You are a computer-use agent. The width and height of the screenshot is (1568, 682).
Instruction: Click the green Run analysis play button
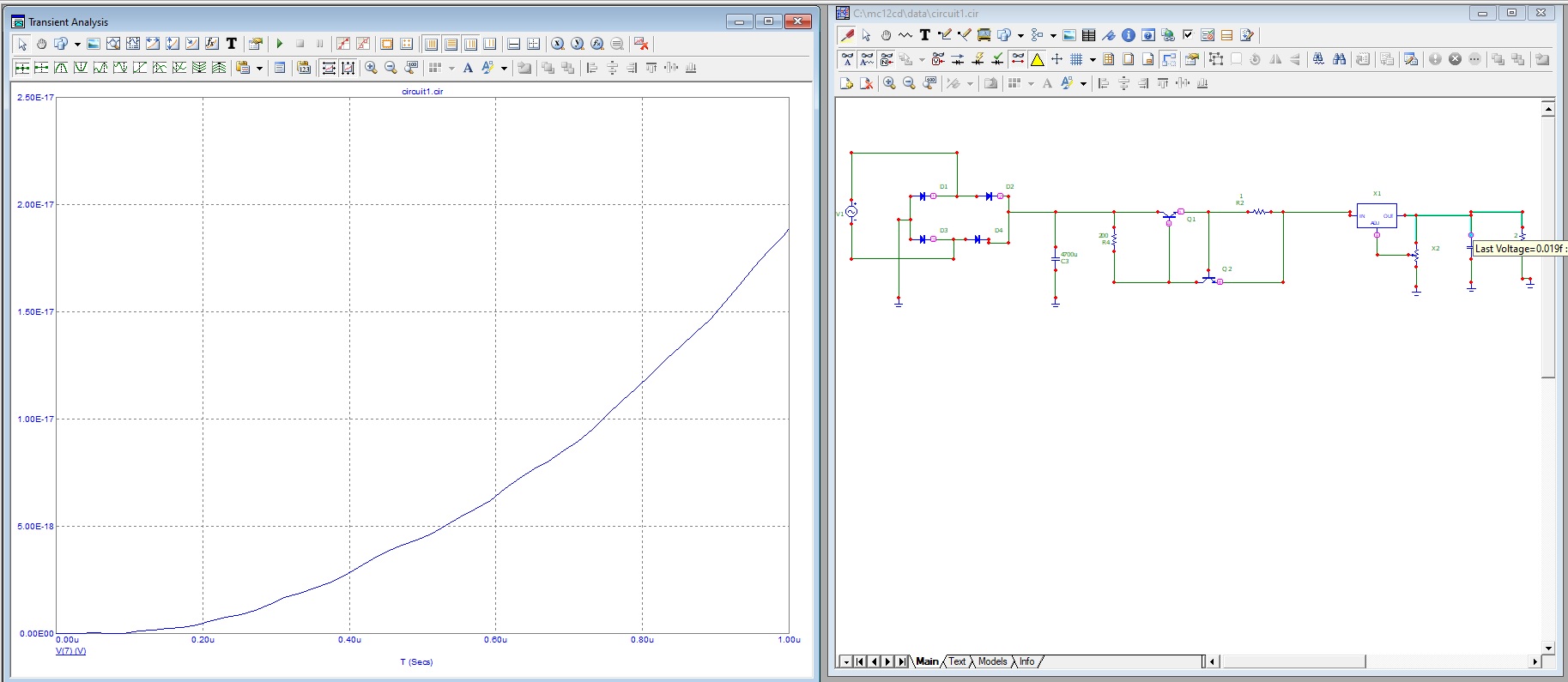[280, 44]
